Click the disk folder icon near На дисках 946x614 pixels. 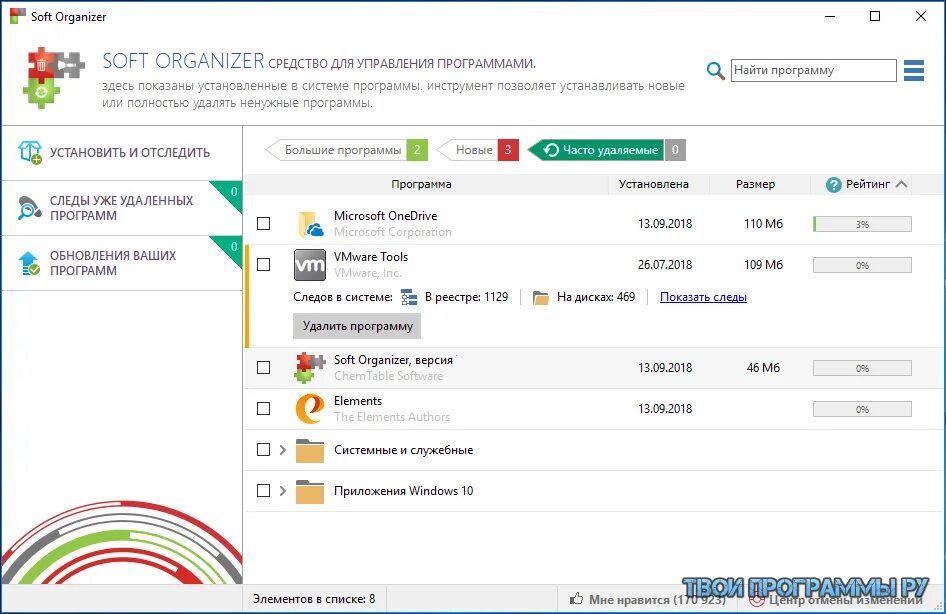[x=541, y=297]
